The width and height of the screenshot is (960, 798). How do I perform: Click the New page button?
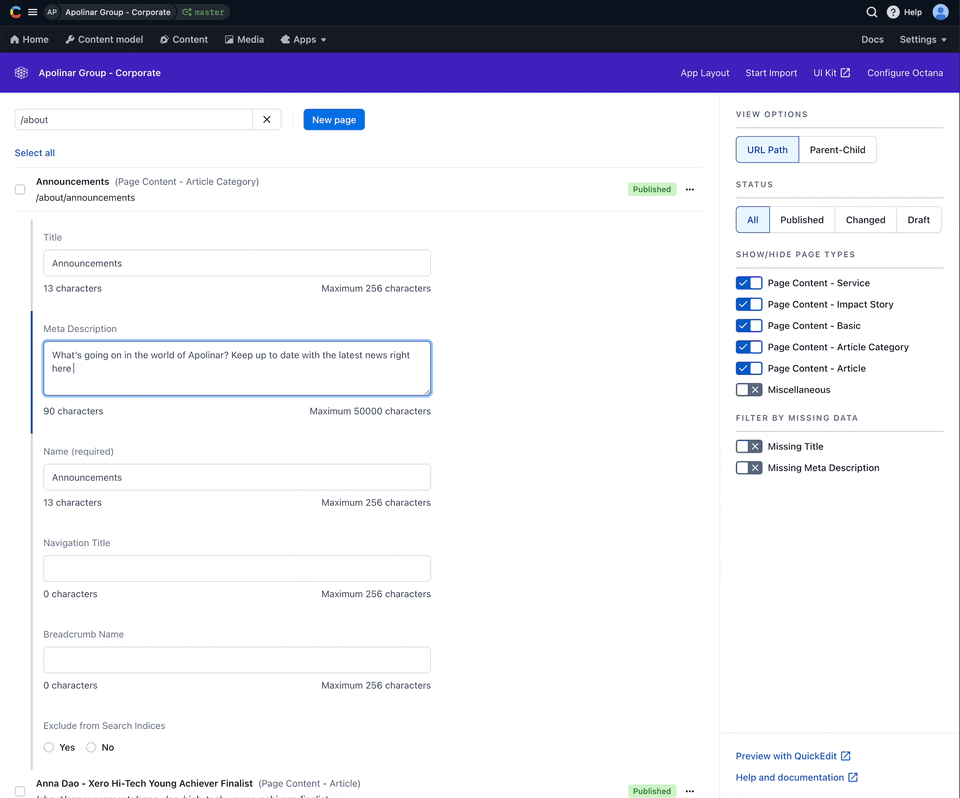click(334, 120)
